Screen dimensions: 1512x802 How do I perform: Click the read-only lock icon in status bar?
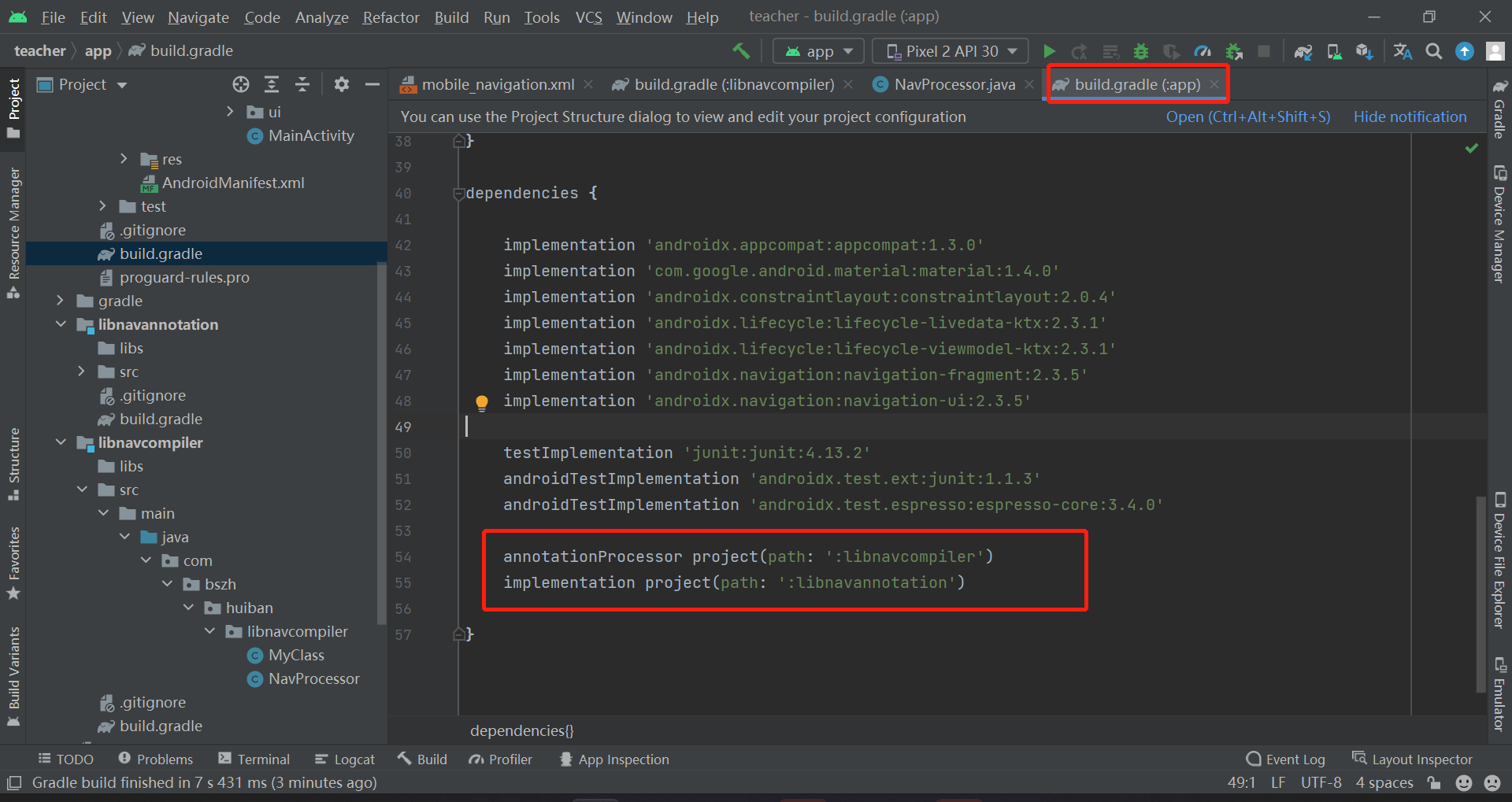pos(1434,782)
